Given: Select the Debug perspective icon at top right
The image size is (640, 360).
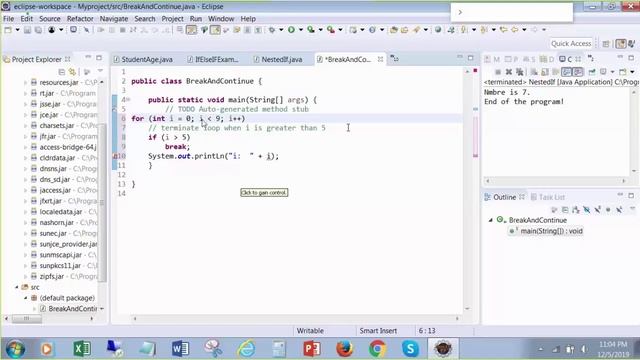Looking at the screenshot, I should tap(631, 44).
